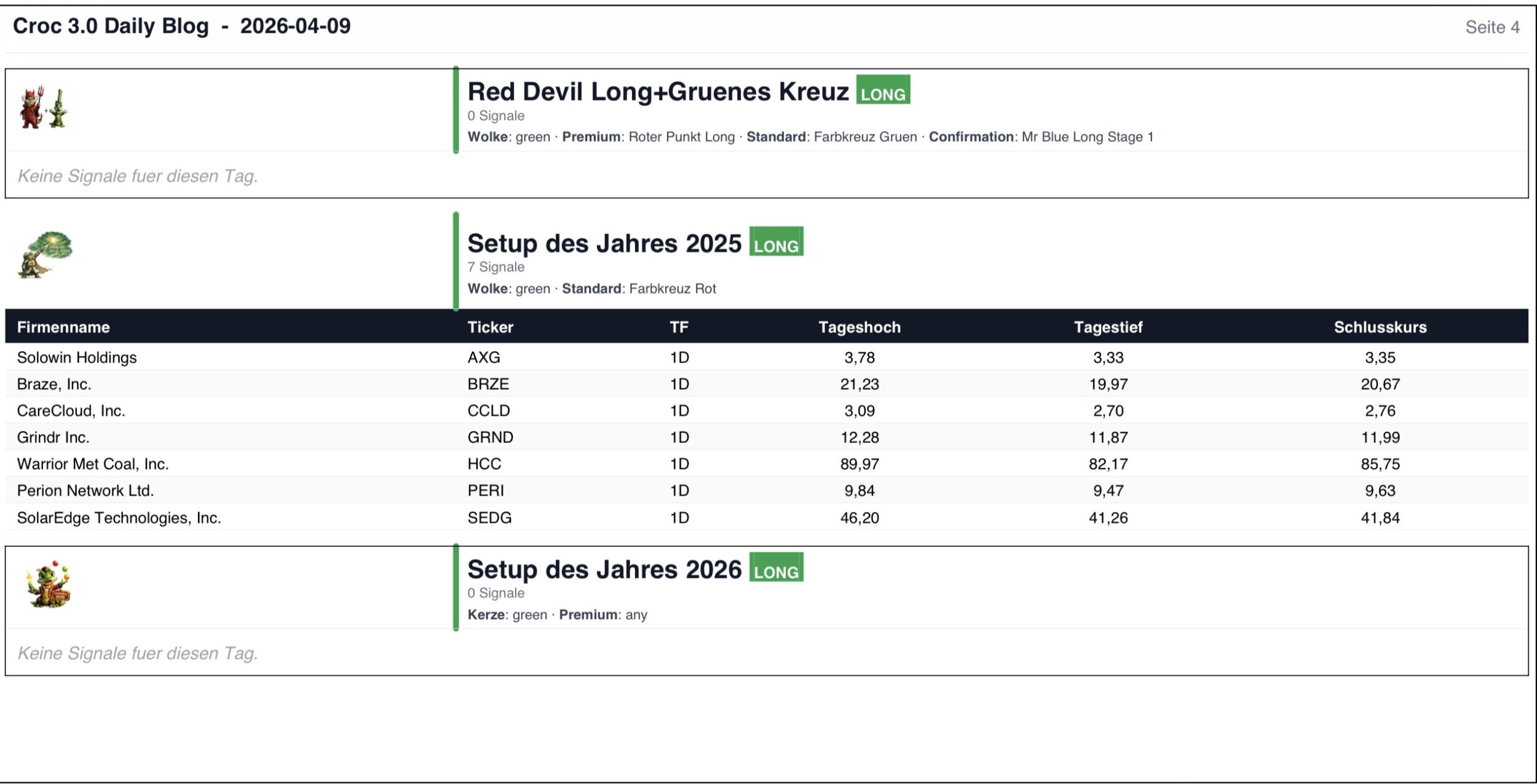This screenshot has height=784, width=1537.
Task: Click the Tagestief column header
Action: click(x=1108, y=327)
